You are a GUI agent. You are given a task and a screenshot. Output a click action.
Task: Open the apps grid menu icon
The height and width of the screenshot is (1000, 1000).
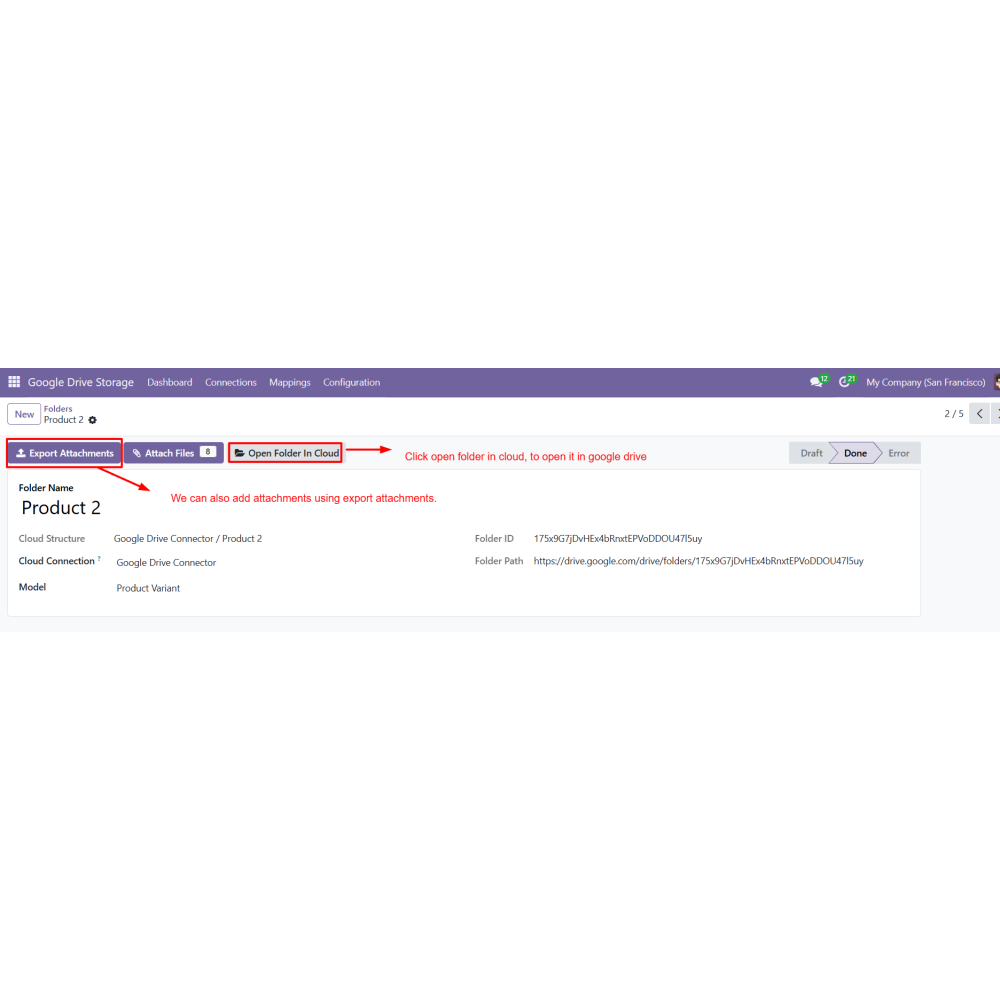pos(14,382)
